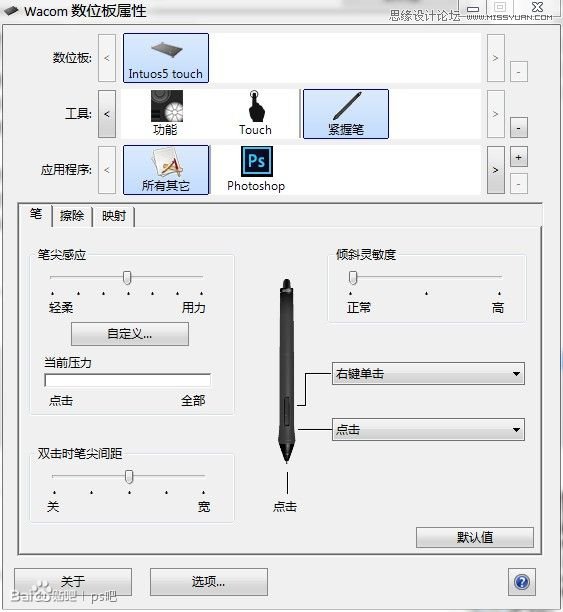
Task: Click the pen illustration in the center
Action: tap(287, 371)
